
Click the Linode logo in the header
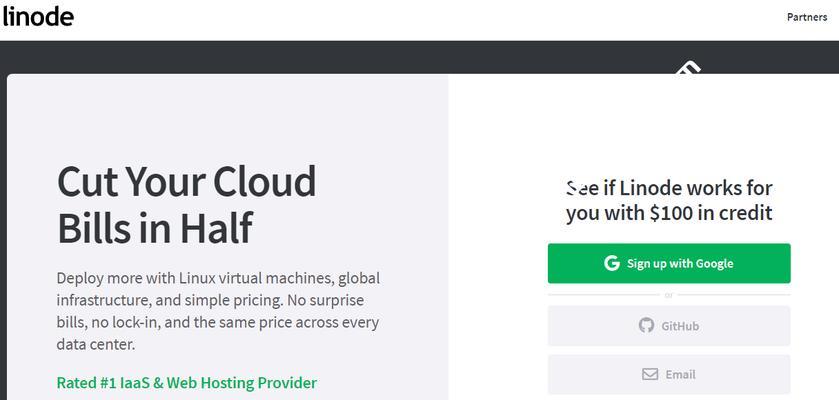(37, 17)
